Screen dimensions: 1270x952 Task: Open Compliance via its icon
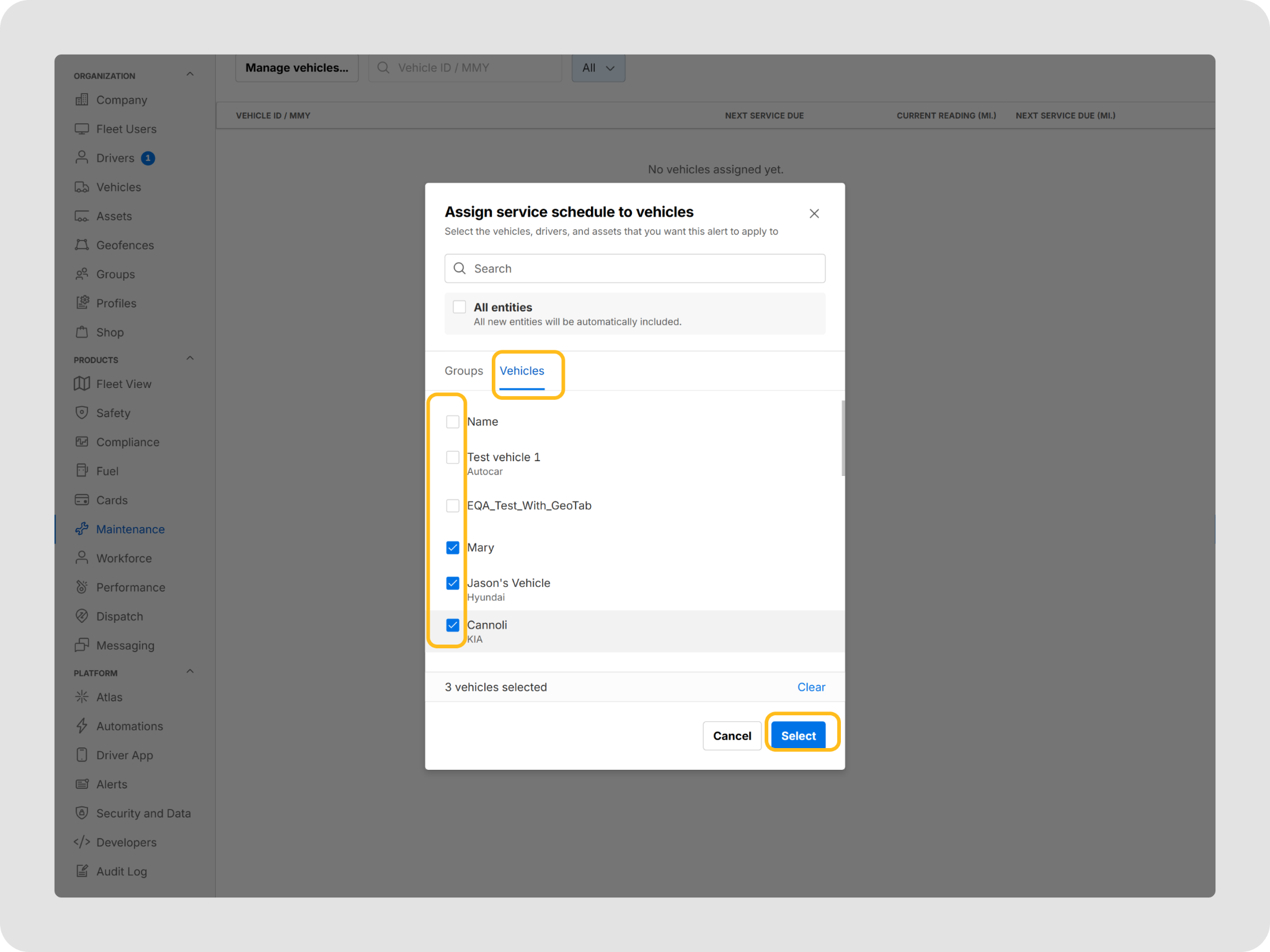(x=82, y=442)
